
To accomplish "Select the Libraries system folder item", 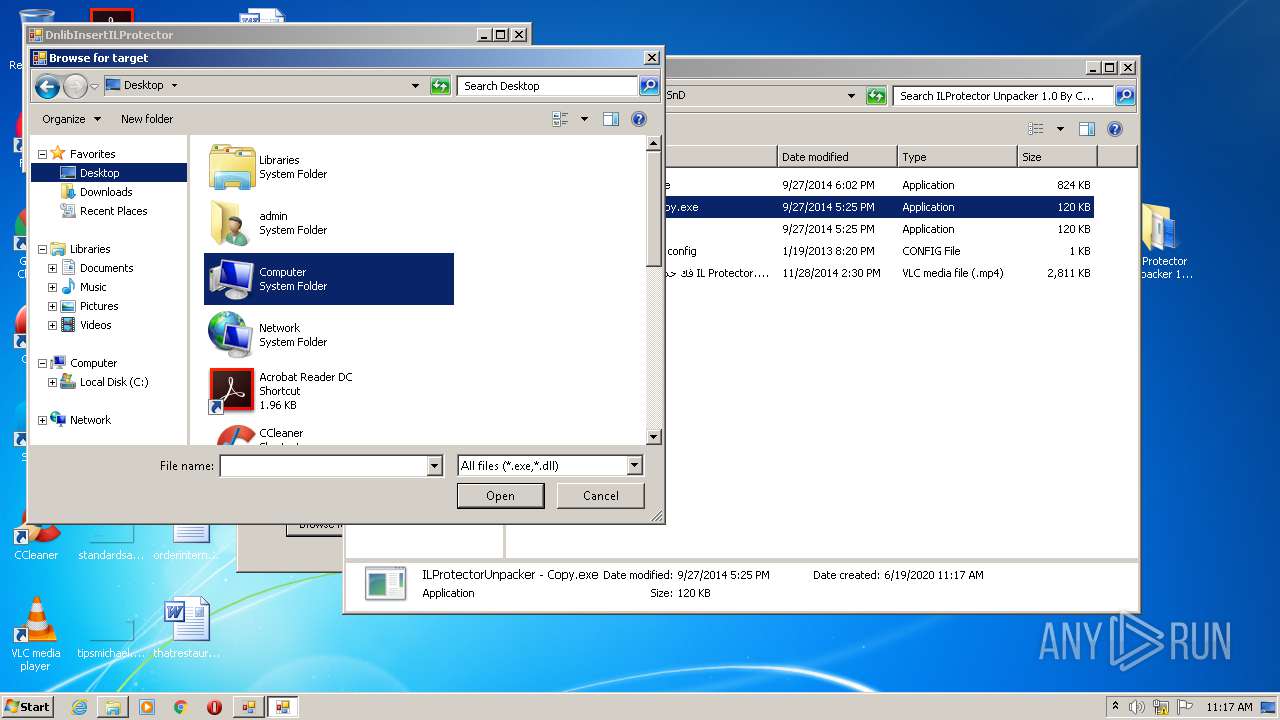I will coord(328,167).
